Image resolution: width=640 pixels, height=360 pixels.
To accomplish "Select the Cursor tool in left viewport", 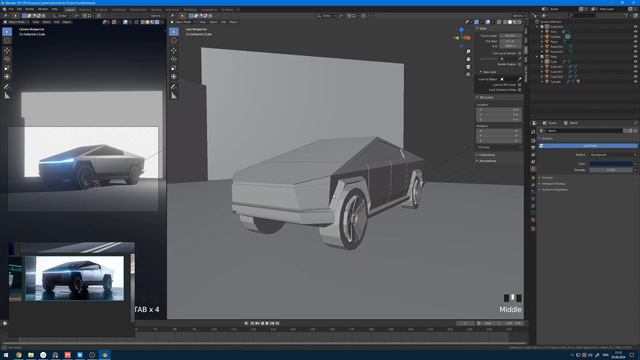I will tap(7, 41).
